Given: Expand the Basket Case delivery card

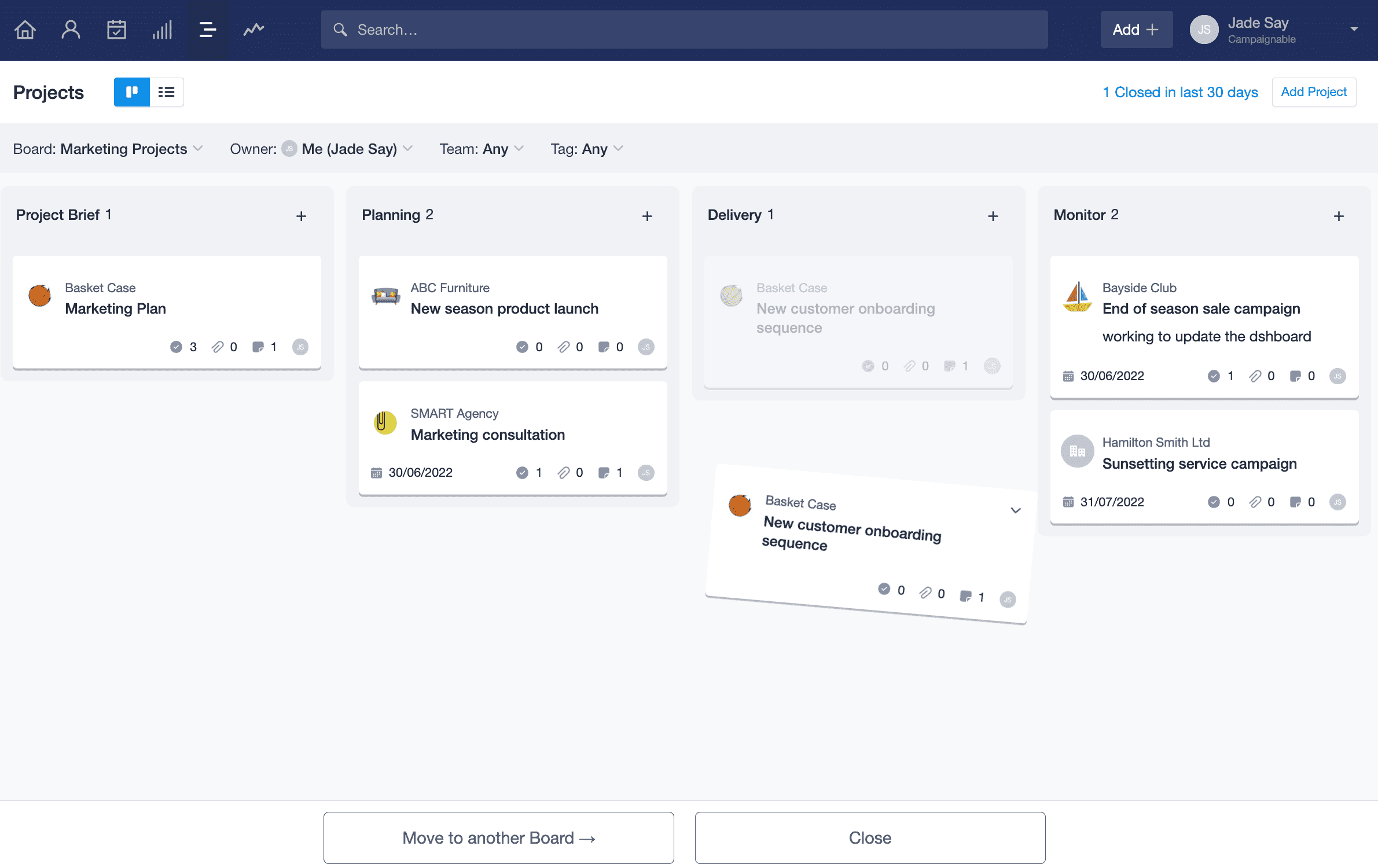Looking at the screenshot, I should pyautogui.click(x=1015, y=509).
